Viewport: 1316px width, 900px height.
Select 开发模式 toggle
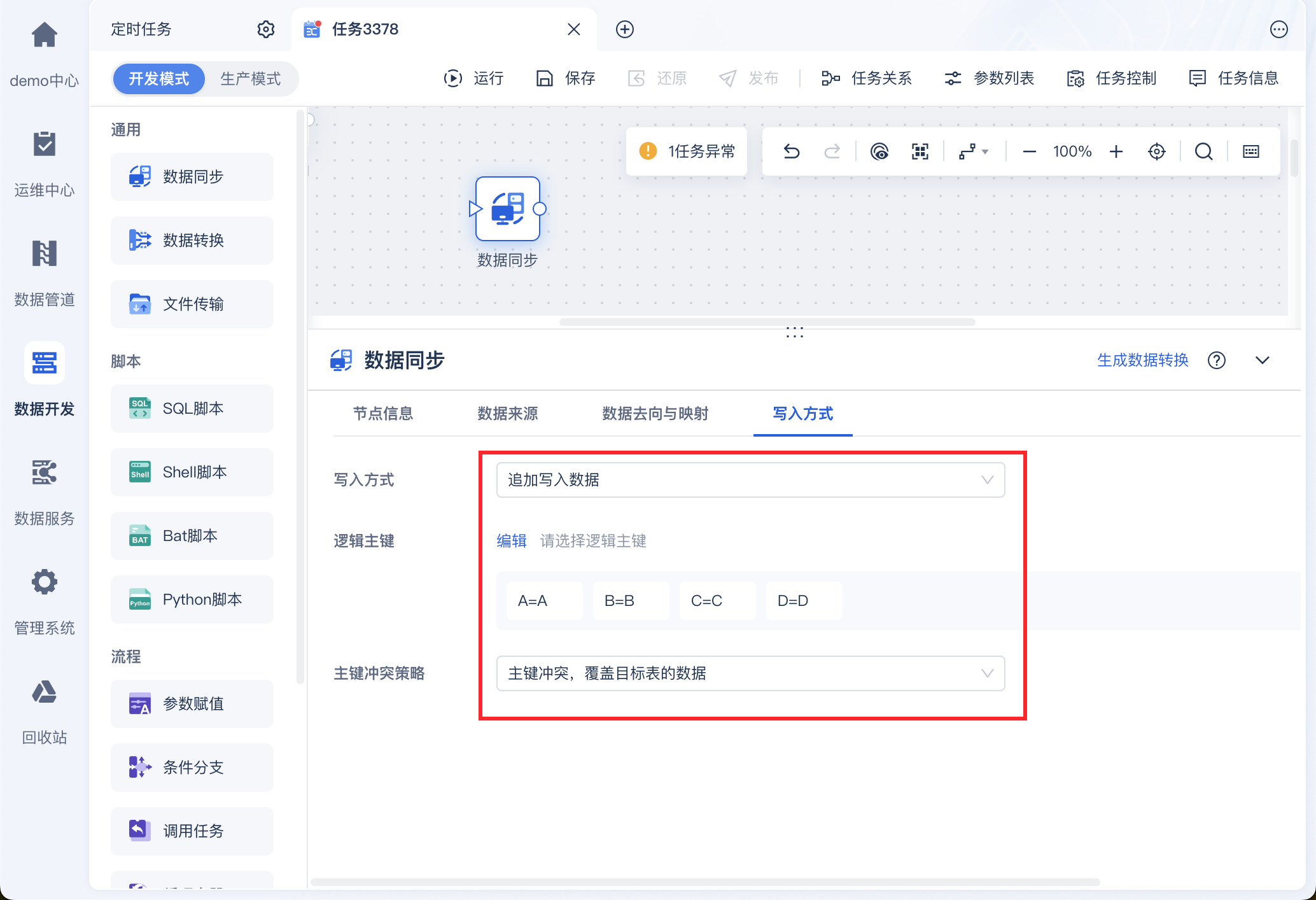pyautogui.click(x=159, y=79)
